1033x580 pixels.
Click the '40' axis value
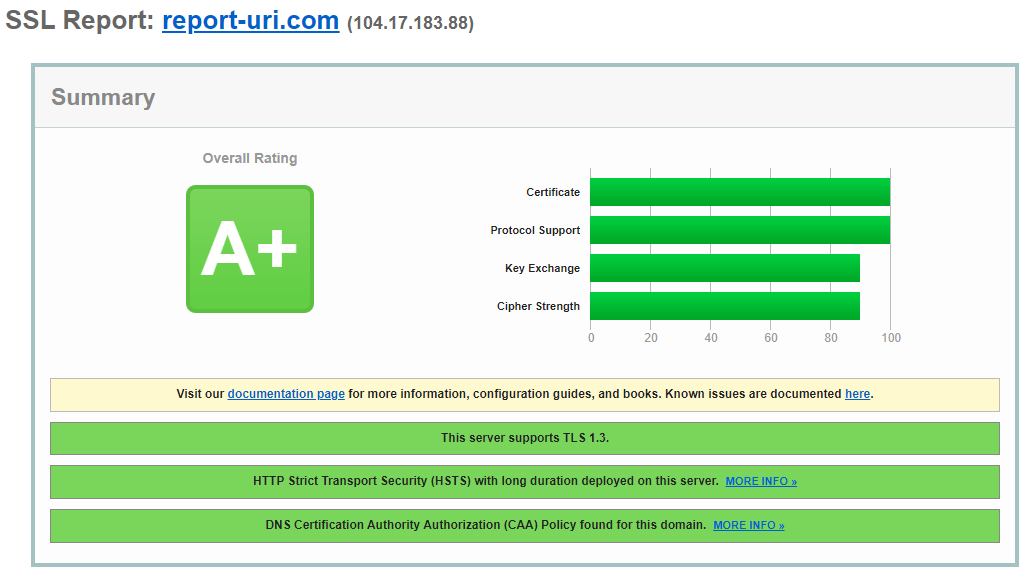(x=711, y=338)
